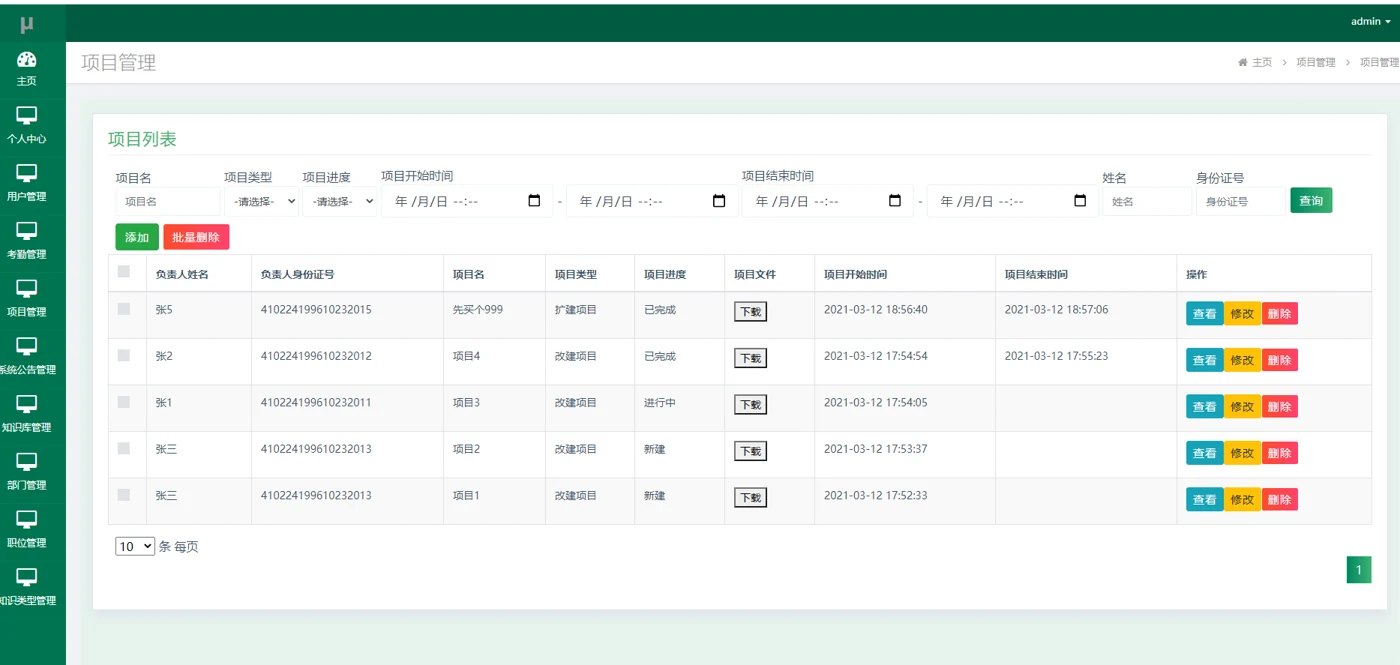The image size is (1400, 665).
Task: Open calendar picker for first 项目结束时间 field
Action: (895, 201)
